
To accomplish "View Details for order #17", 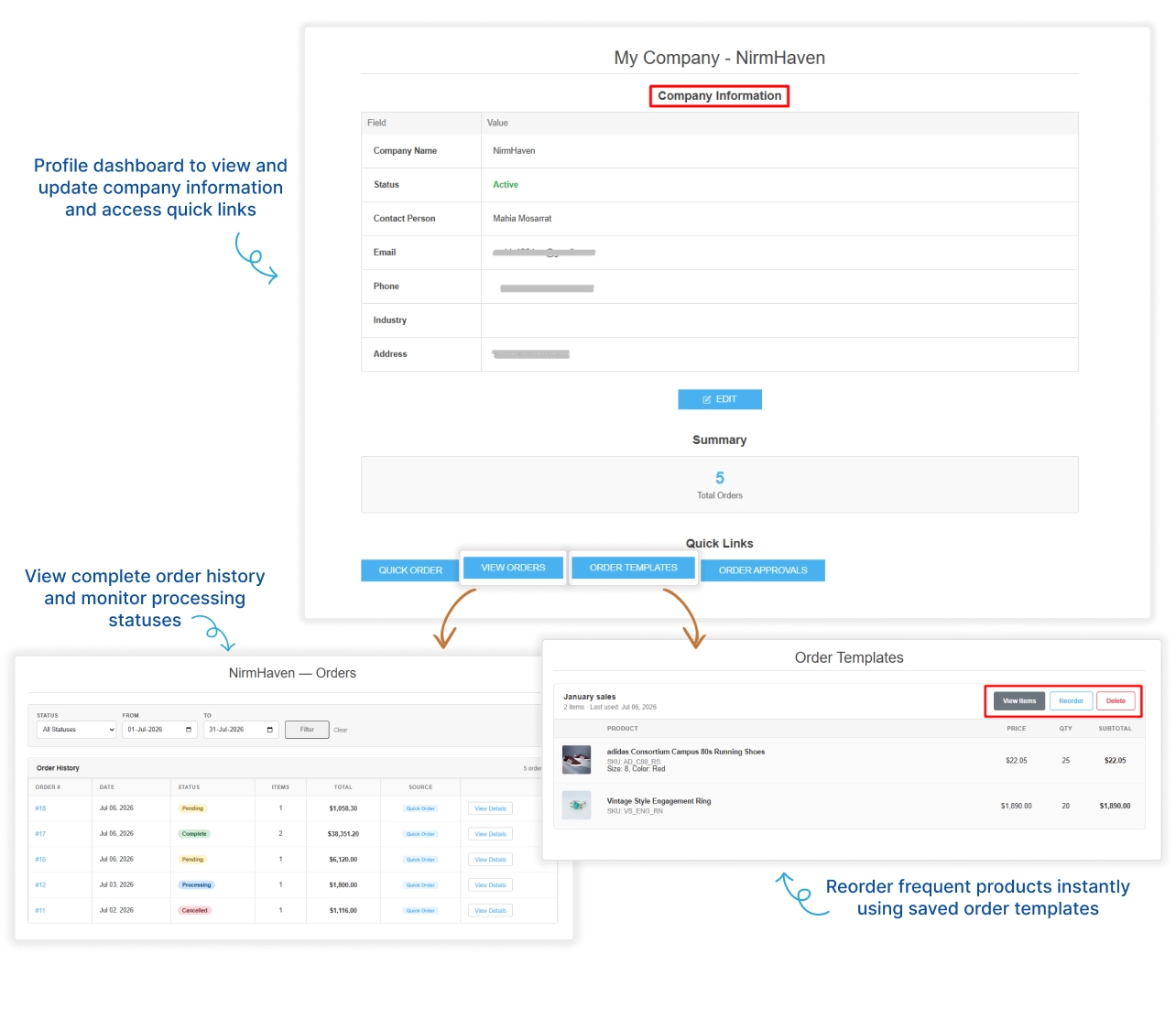I will click(490, 834).
